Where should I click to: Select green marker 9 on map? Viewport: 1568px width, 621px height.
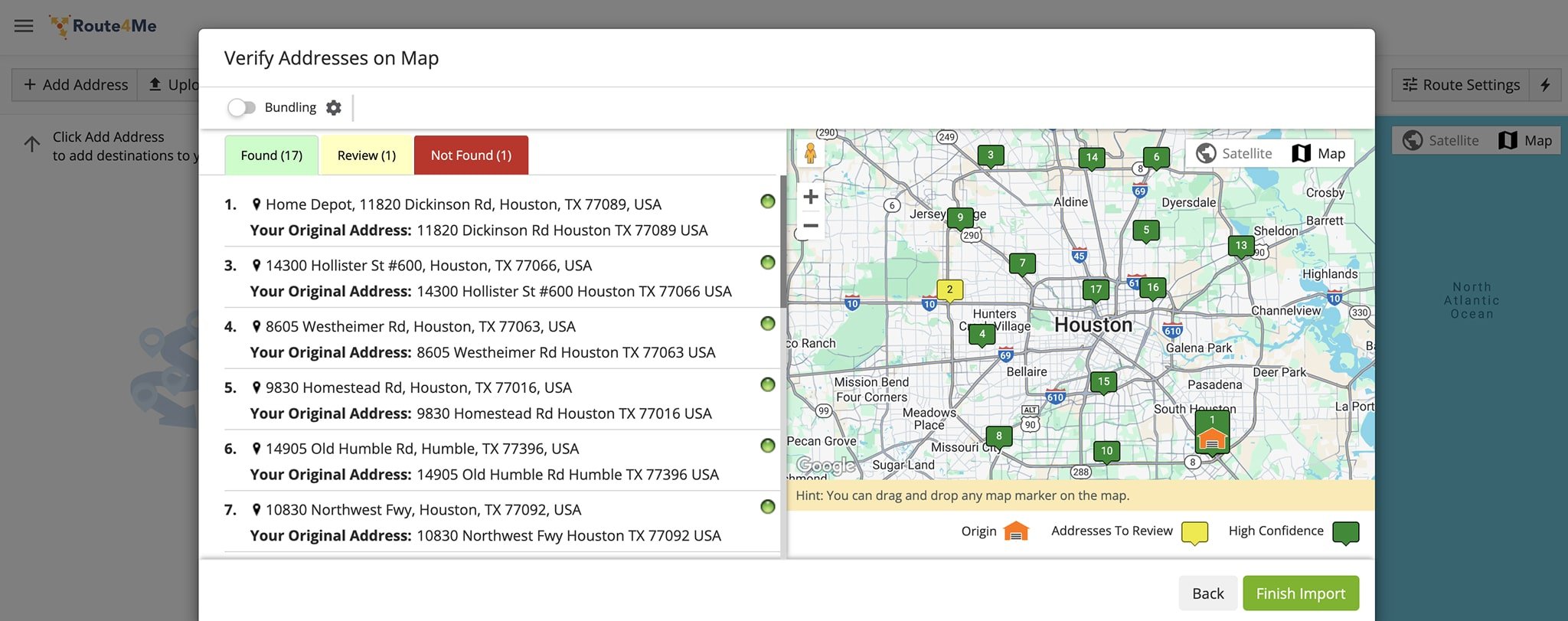coord(960,219)
